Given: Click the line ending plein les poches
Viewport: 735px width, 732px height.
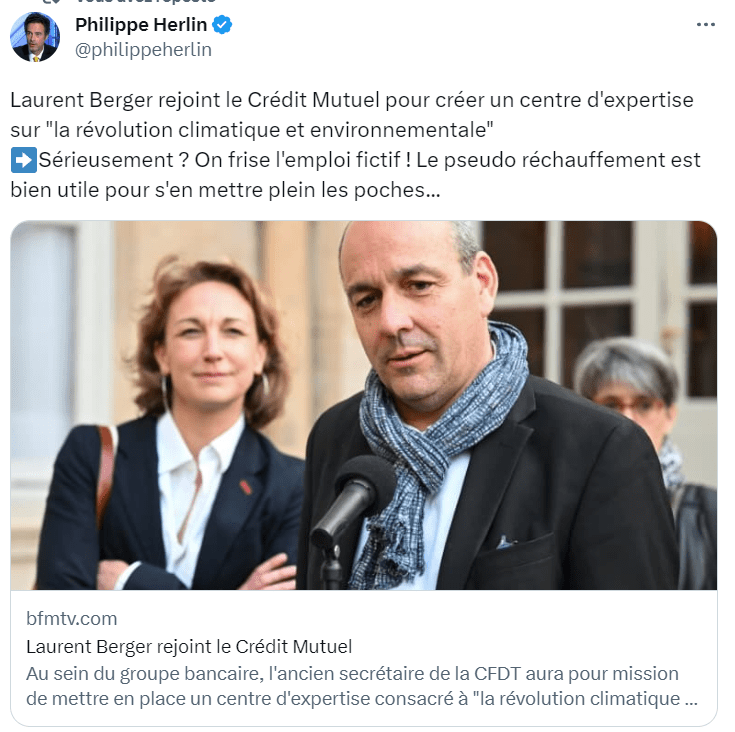Looking at the screenshot, I should (x=225, y=190).
